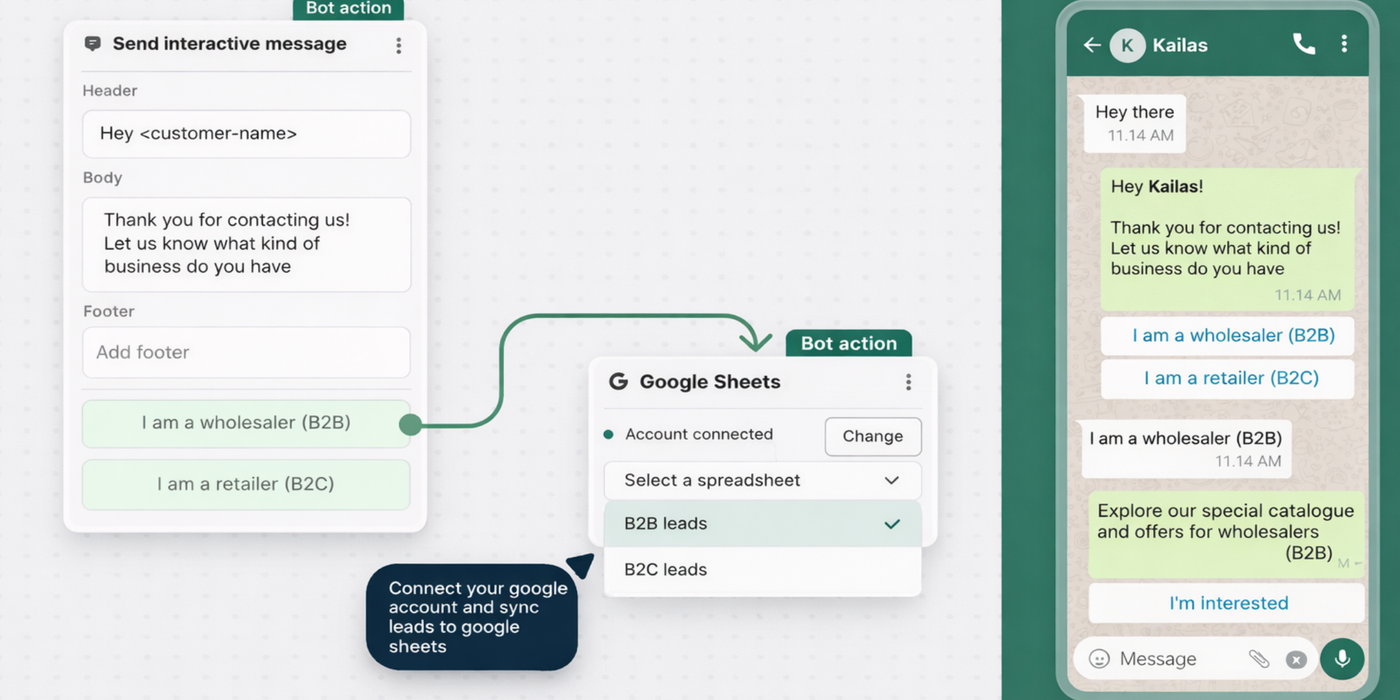Choose B2C leads from the spreadsheet list
The height and width of the screenshot is (700, 1400).
pyautogui.click(x=762, y=570)
